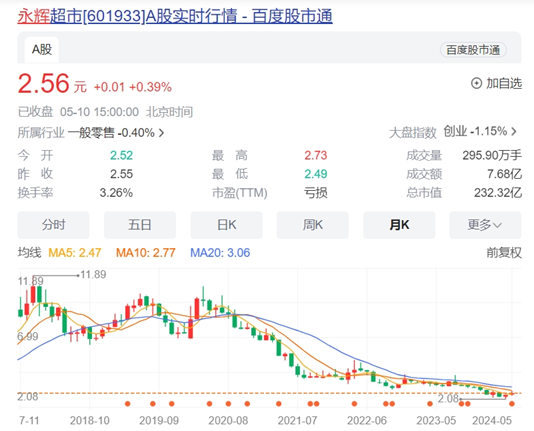Open the 永辉超市[601933]A股实时行情 title link
The width and height of the screenshot is (534, 431).
175,16
